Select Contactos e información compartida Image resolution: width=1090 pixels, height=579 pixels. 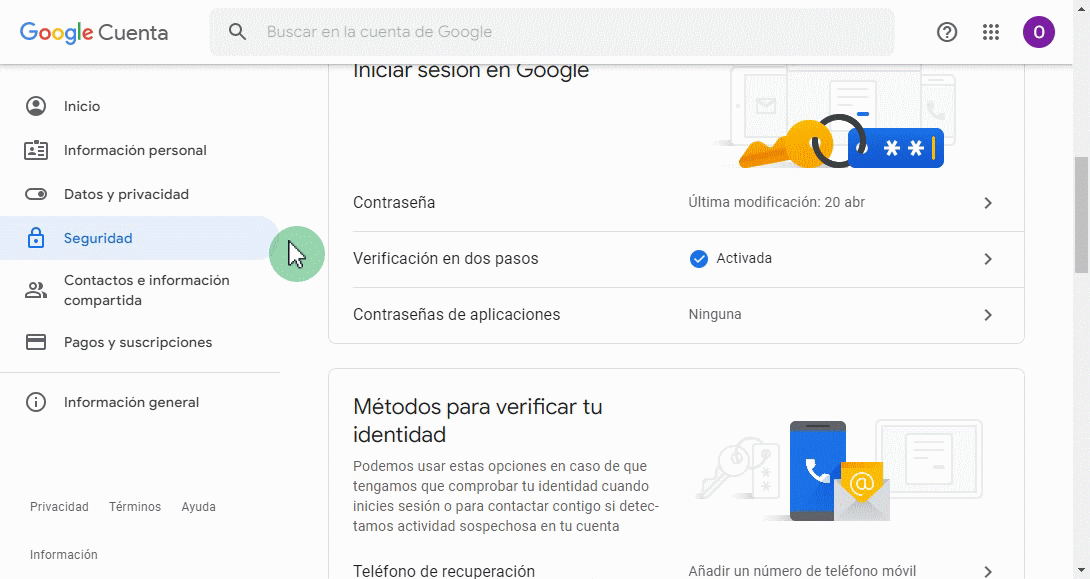[x=146, y=290]
